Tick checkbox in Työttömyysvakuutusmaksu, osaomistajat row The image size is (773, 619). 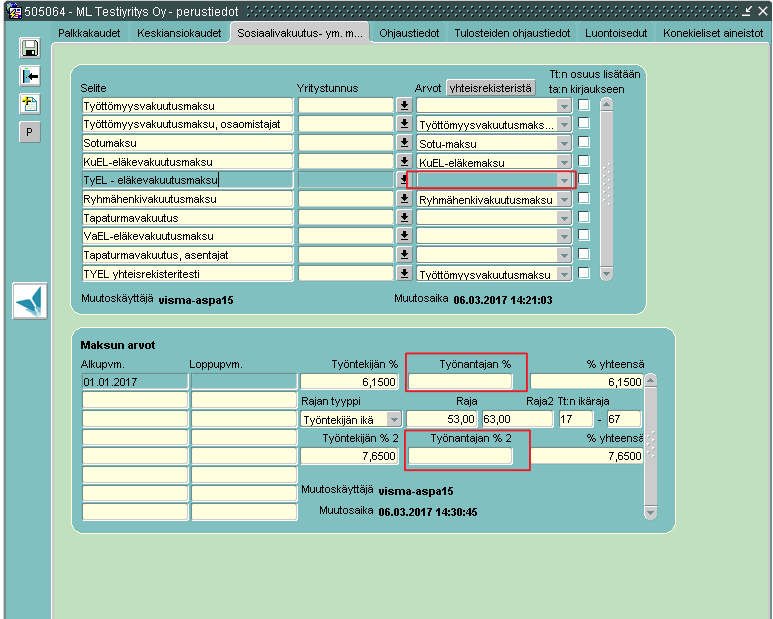click(584, 123)
